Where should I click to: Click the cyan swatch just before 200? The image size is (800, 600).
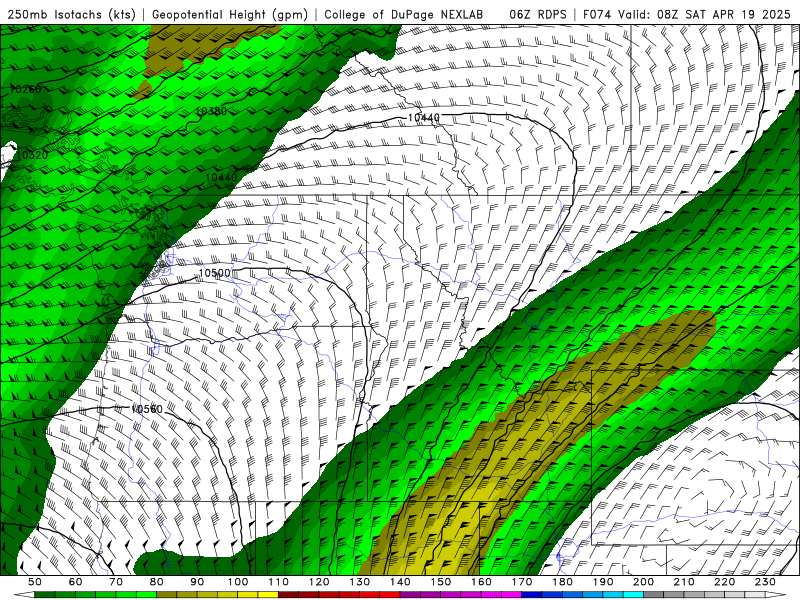point(633,595)
